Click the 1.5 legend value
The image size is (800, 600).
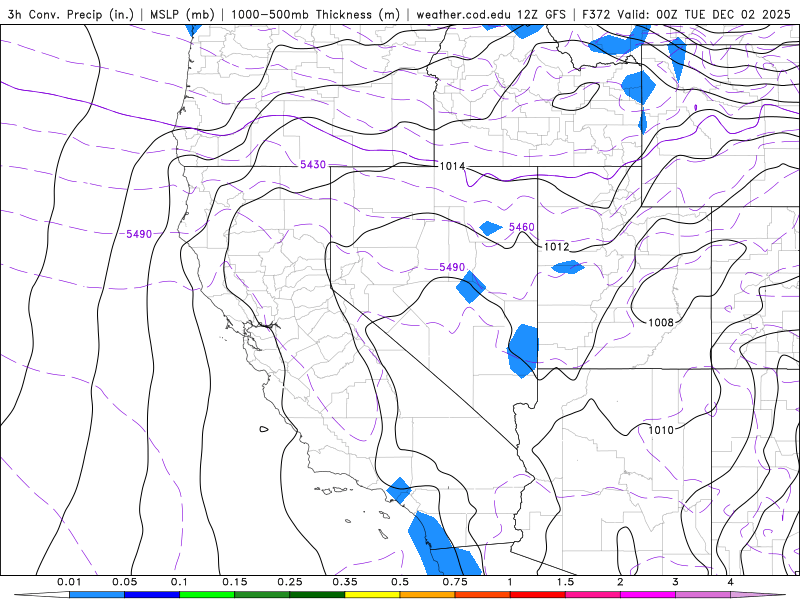(565, 582)
